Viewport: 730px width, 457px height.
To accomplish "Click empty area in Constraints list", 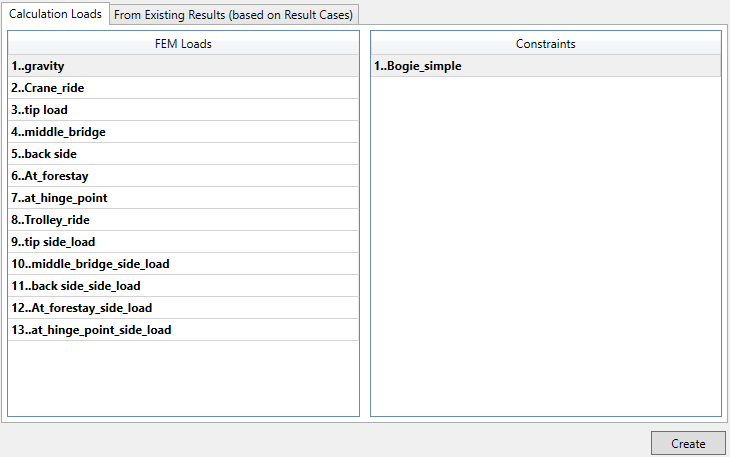I will (x=545, y=250).
